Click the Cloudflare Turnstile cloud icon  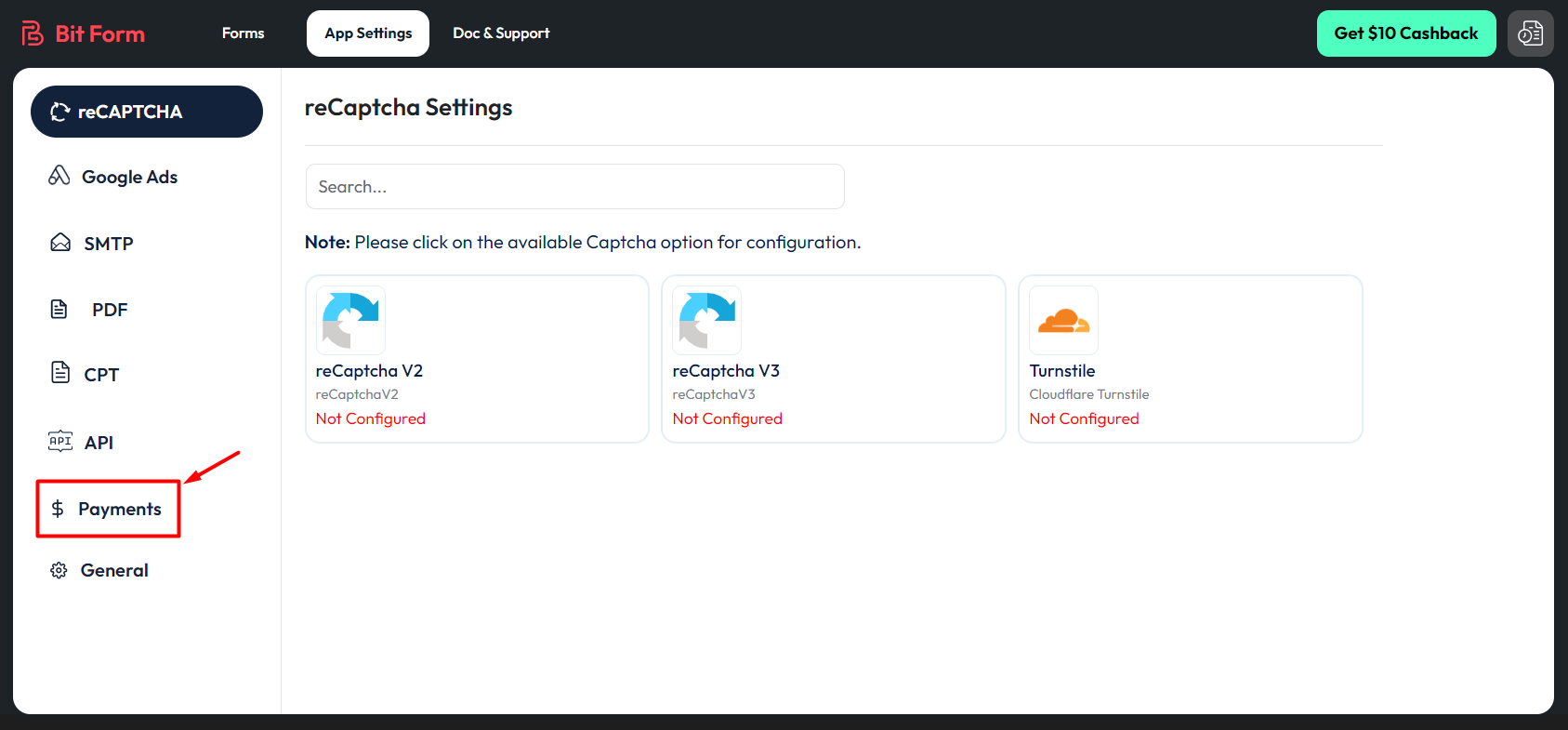click(1063, 321)
